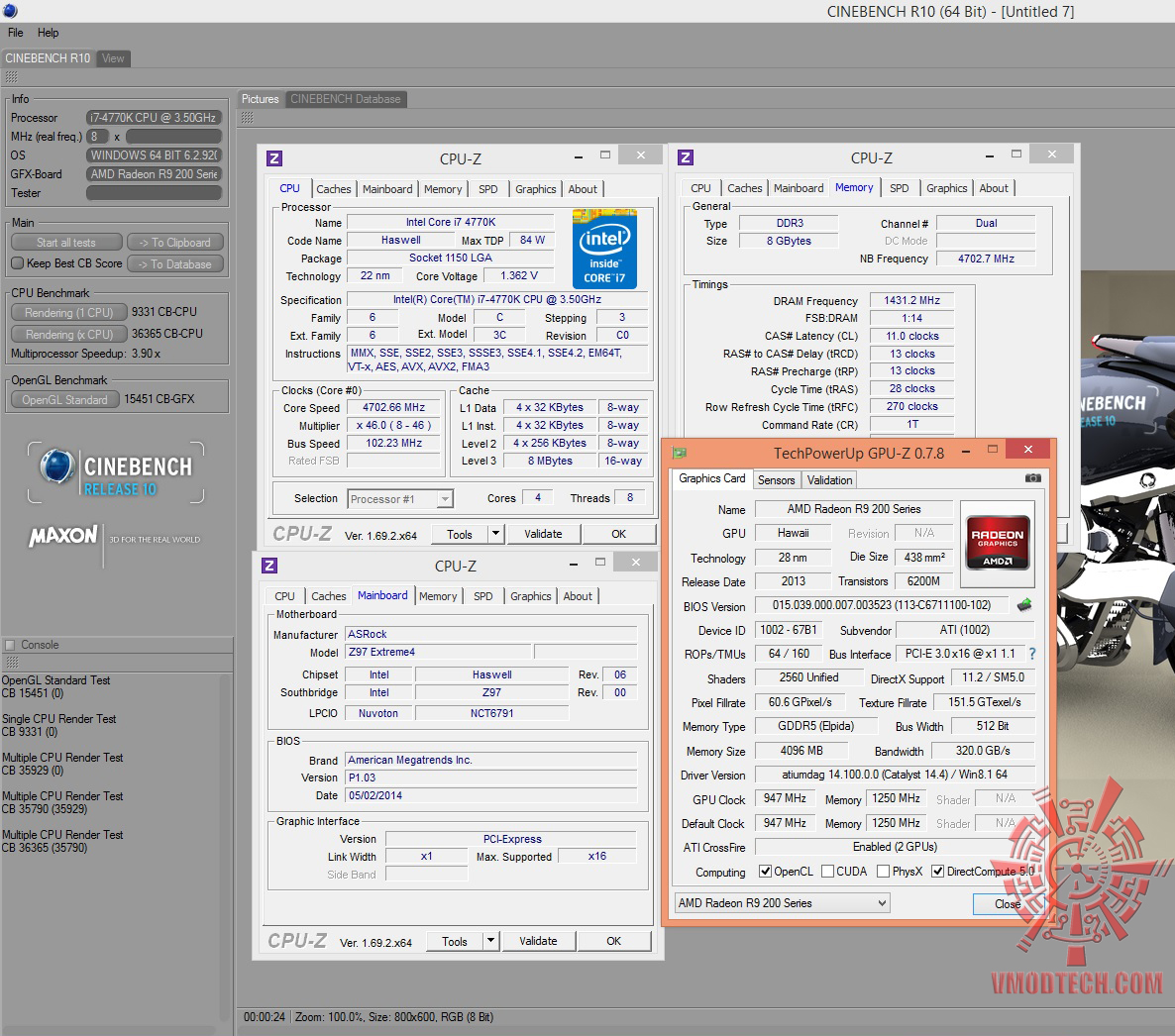Click Close button in GPU-Z

(x=1008, y=903)
